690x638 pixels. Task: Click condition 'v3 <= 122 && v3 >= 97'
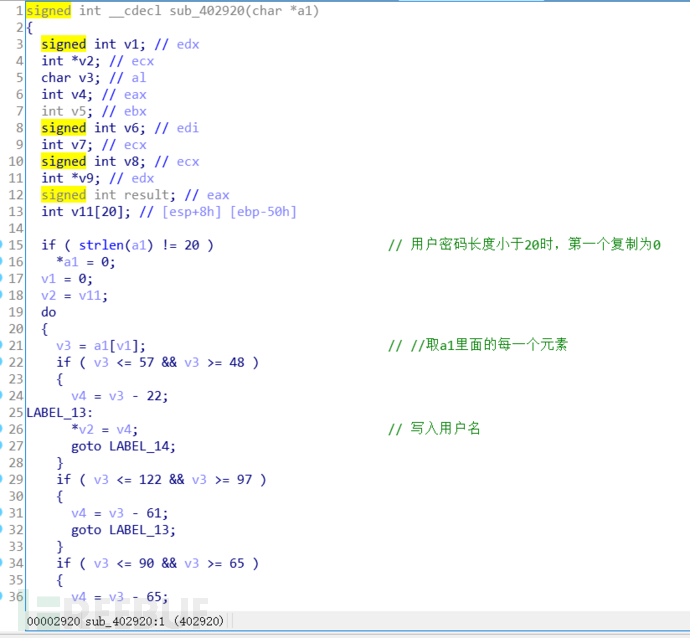[173, 480]
